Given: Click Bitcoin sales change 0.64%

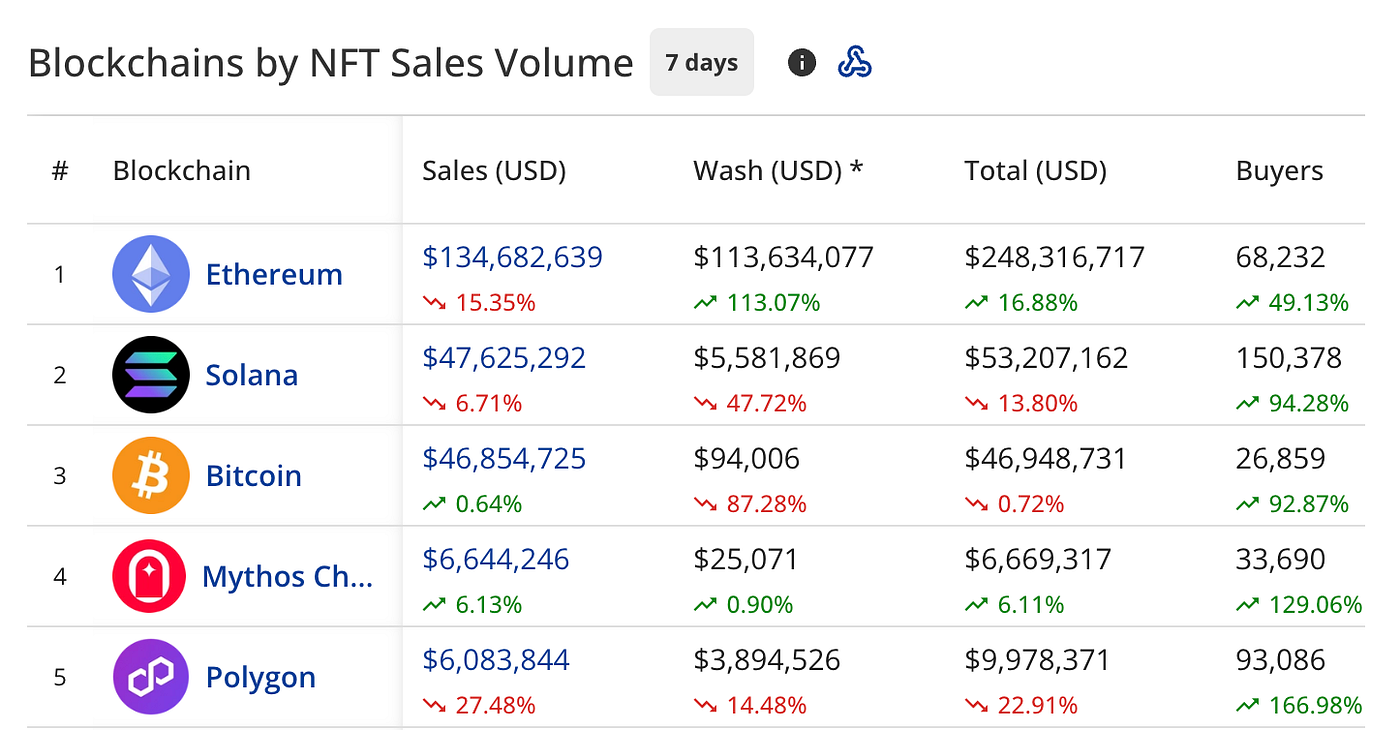Looking at the screenshot, I should coord(472,504).
